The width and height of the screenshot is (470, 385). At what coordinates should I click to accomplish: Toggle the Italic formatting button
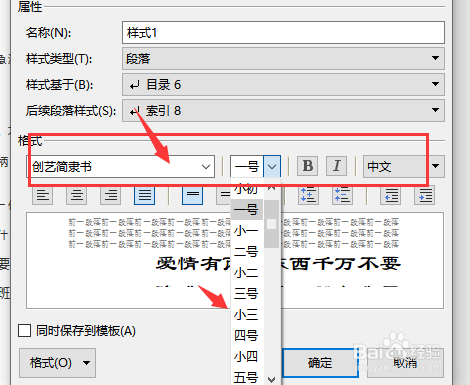tap(336, 166)
